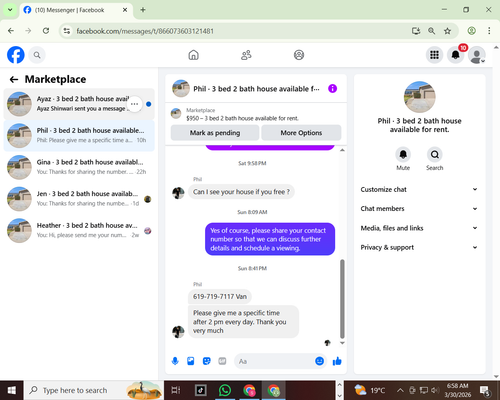Open three-dot options on Ayaz conversation

coord(134,104)
